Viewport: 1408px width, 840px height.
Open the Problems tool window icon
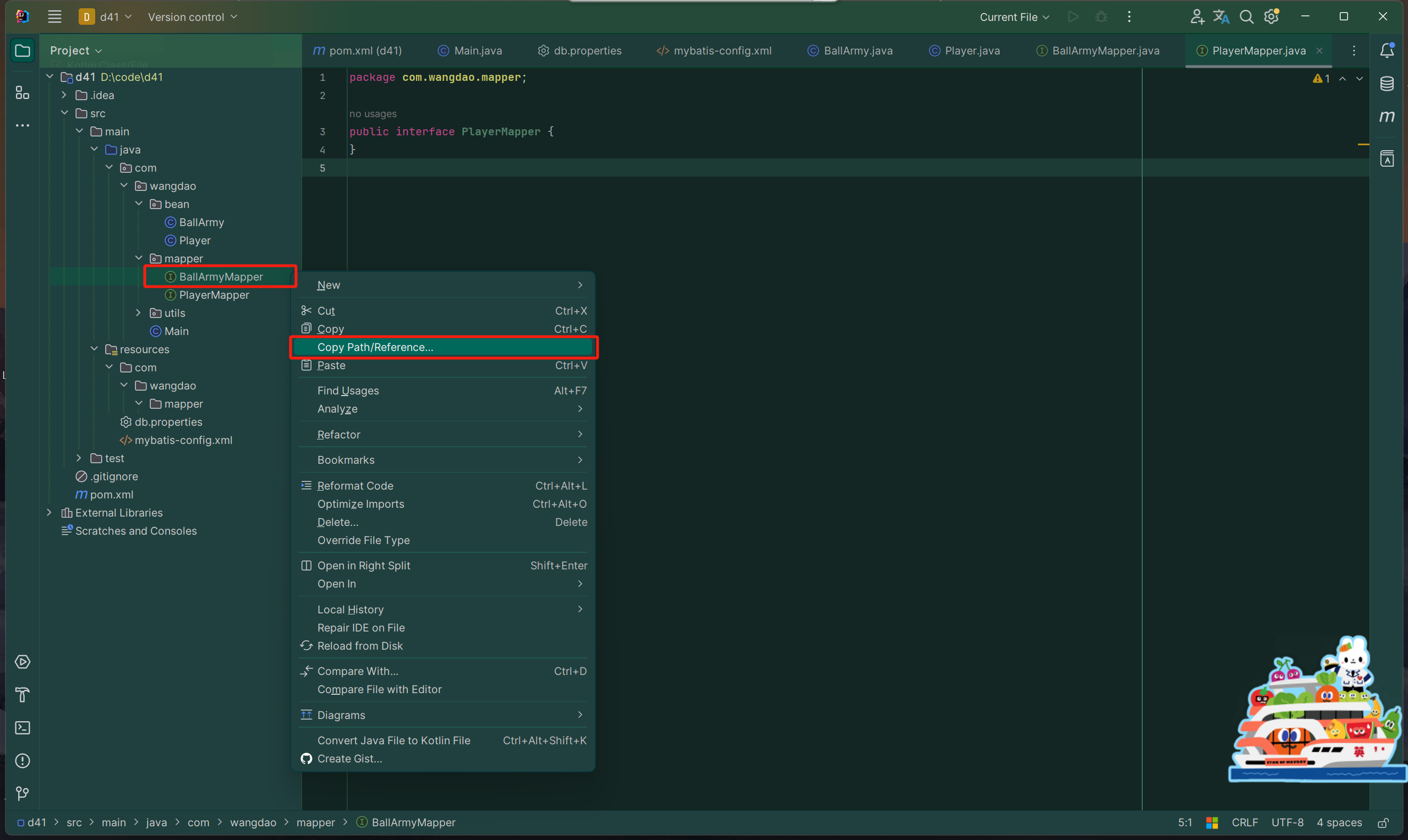tap(23, 760)
